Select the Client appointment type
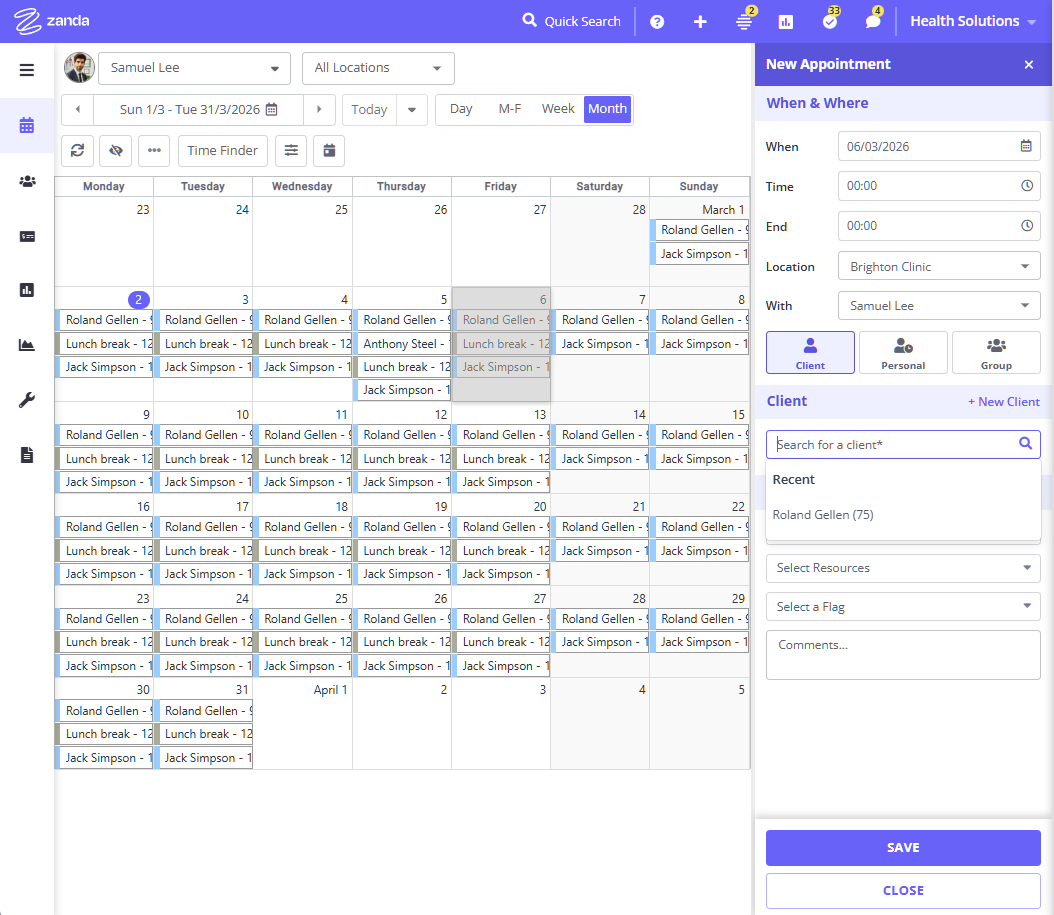1054x915 pixels. pyautogui.click(x=810, y=353)
